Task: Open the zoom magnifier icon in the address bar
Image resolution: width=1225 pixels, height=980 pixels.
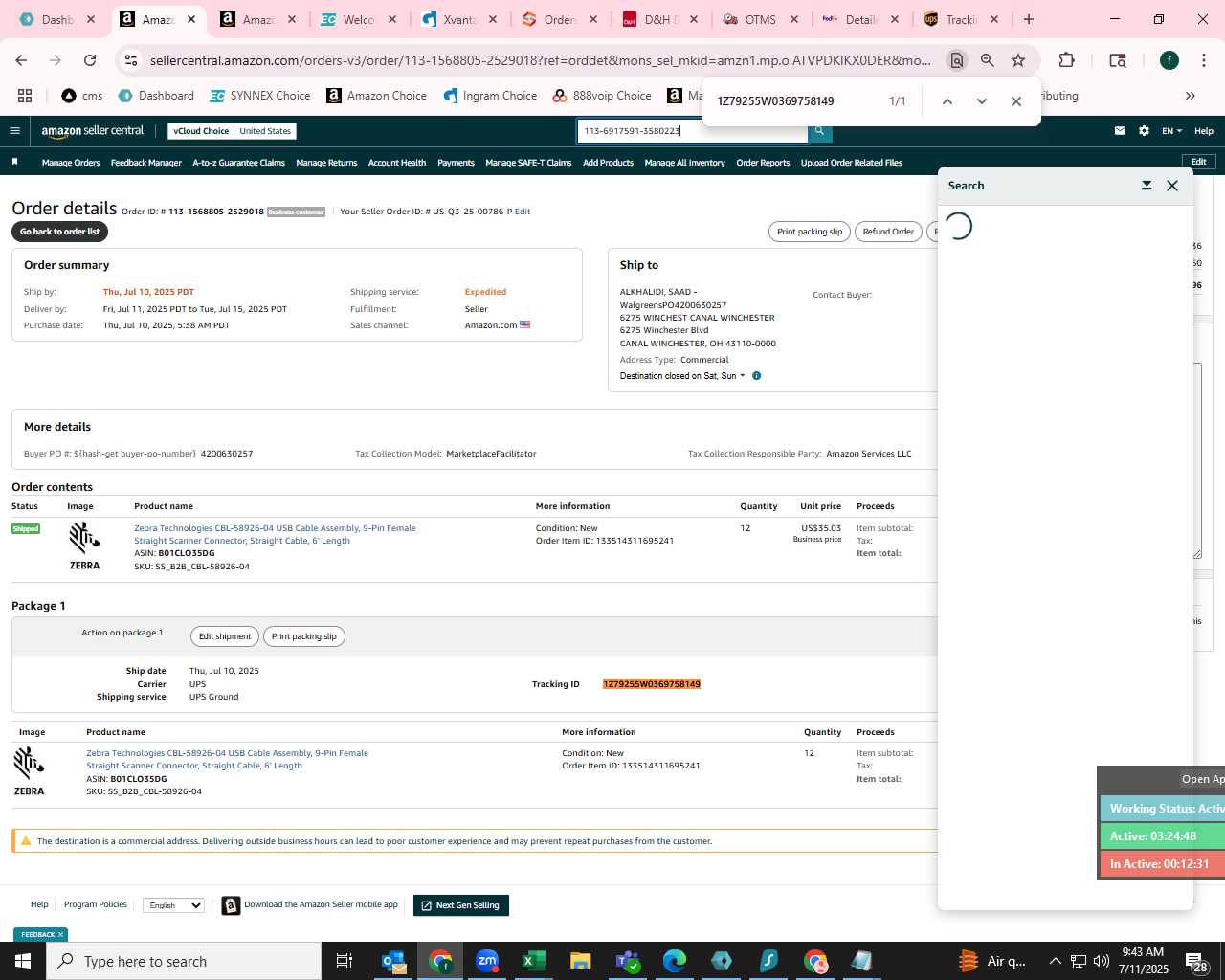Action: click(988, 60)
